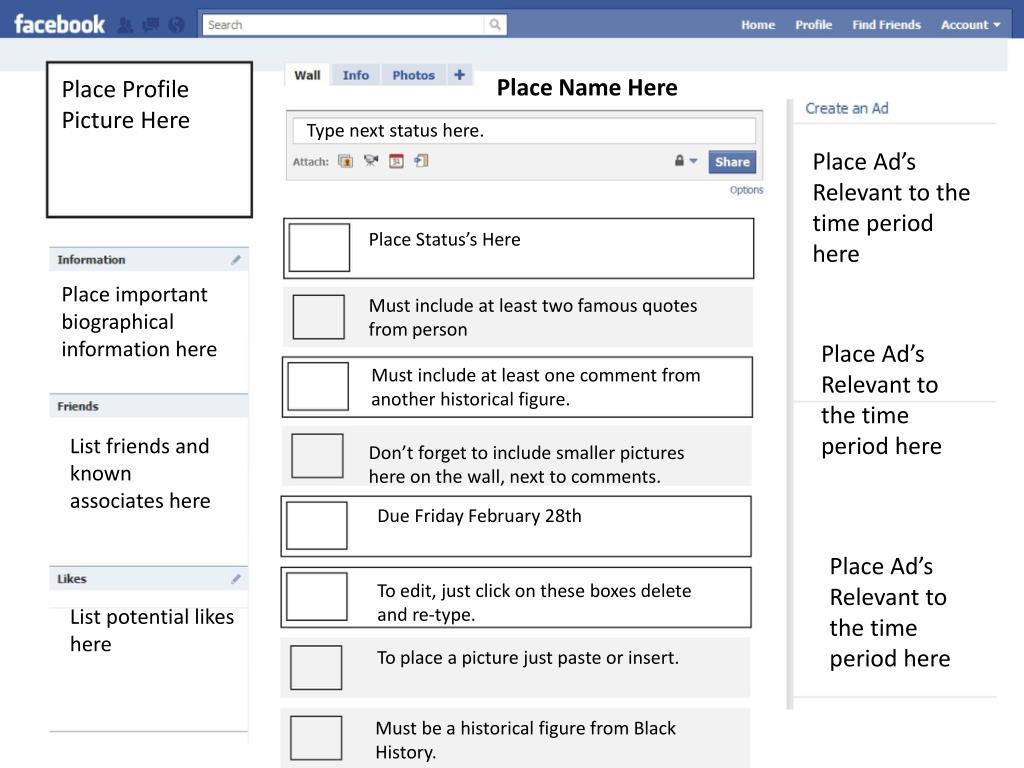The height and width of the screenshot is (768, 1024).
Task: Click 'Must be a historical figure' text
Action: tap(526, 740)
